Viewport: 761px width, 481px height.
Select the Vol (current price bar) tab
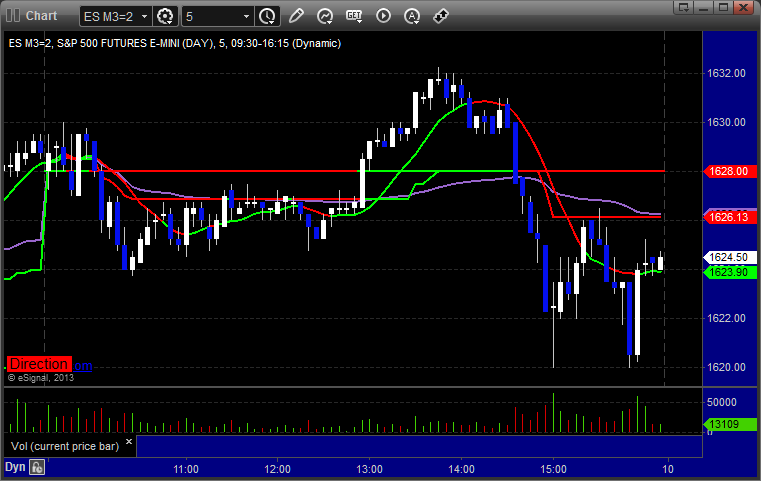tap(65, 446)
